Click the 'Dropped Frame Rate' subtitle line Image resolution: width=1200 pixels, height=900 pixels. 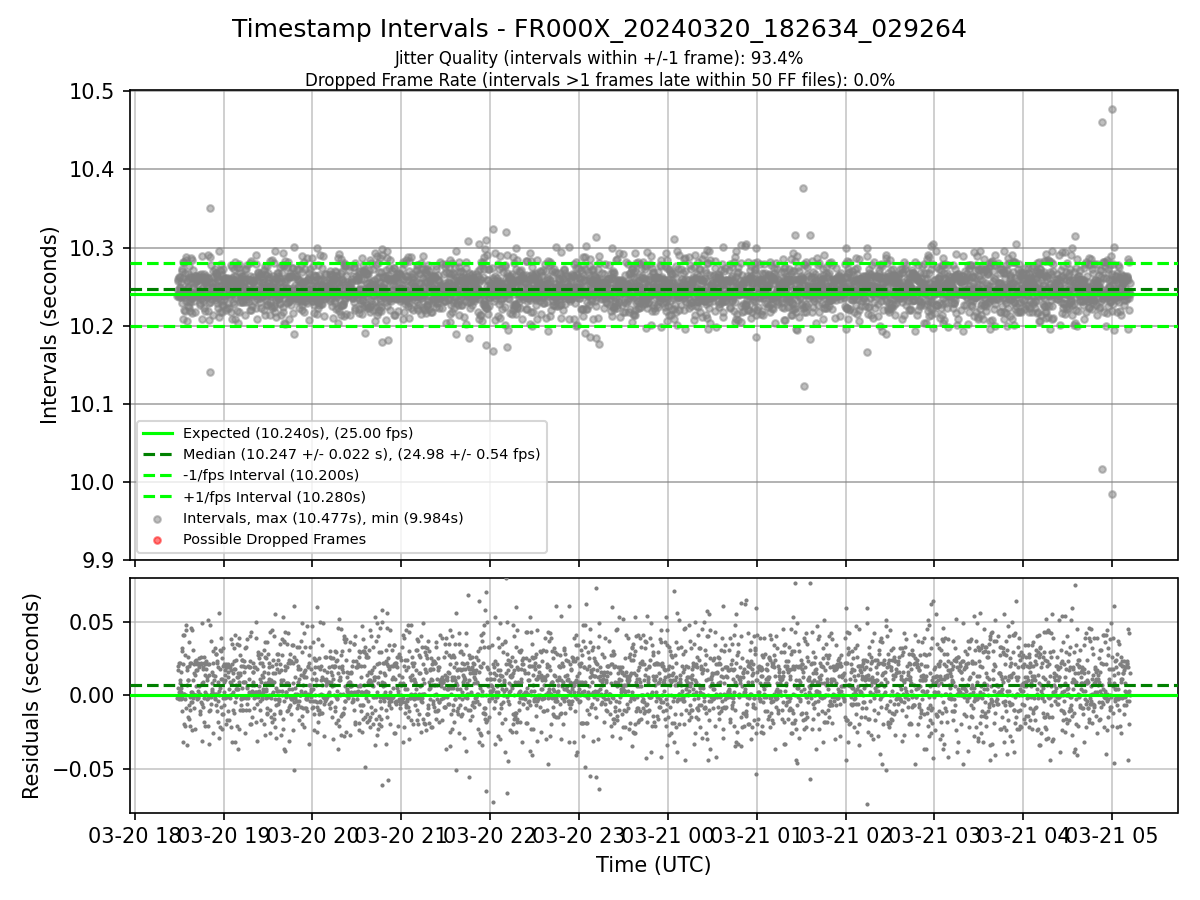[599, 80]
